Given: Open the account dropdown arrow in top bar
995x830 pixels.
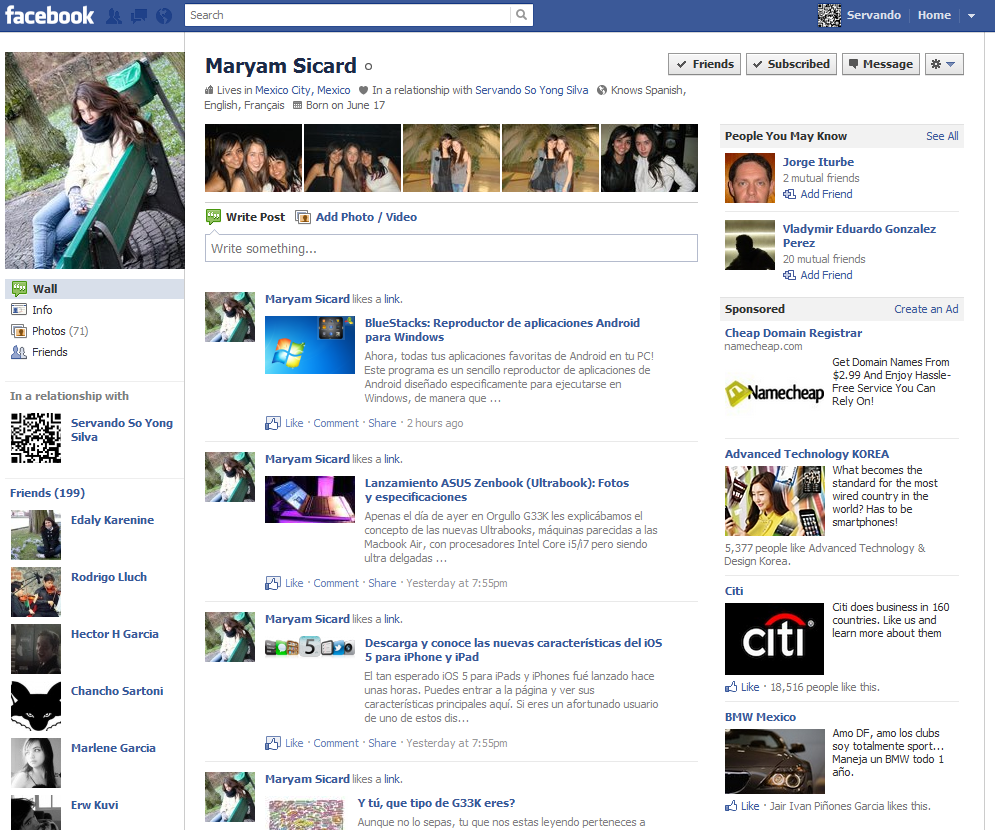Looking at the screenshot, I should pos(972,16).
